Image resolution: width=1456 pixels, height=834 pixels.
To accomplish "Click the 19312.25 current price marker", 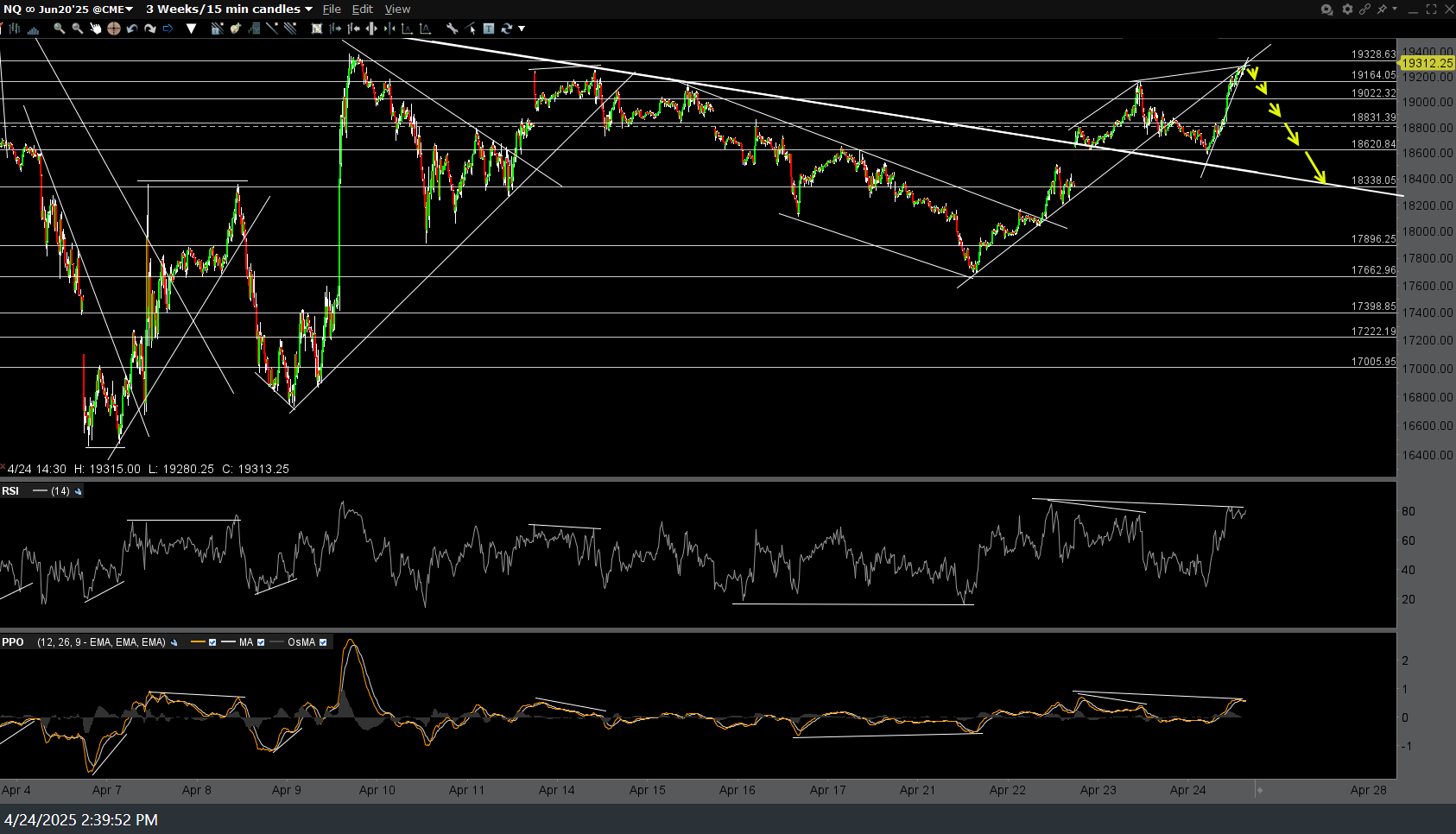I will click(x=1427, y=63).
